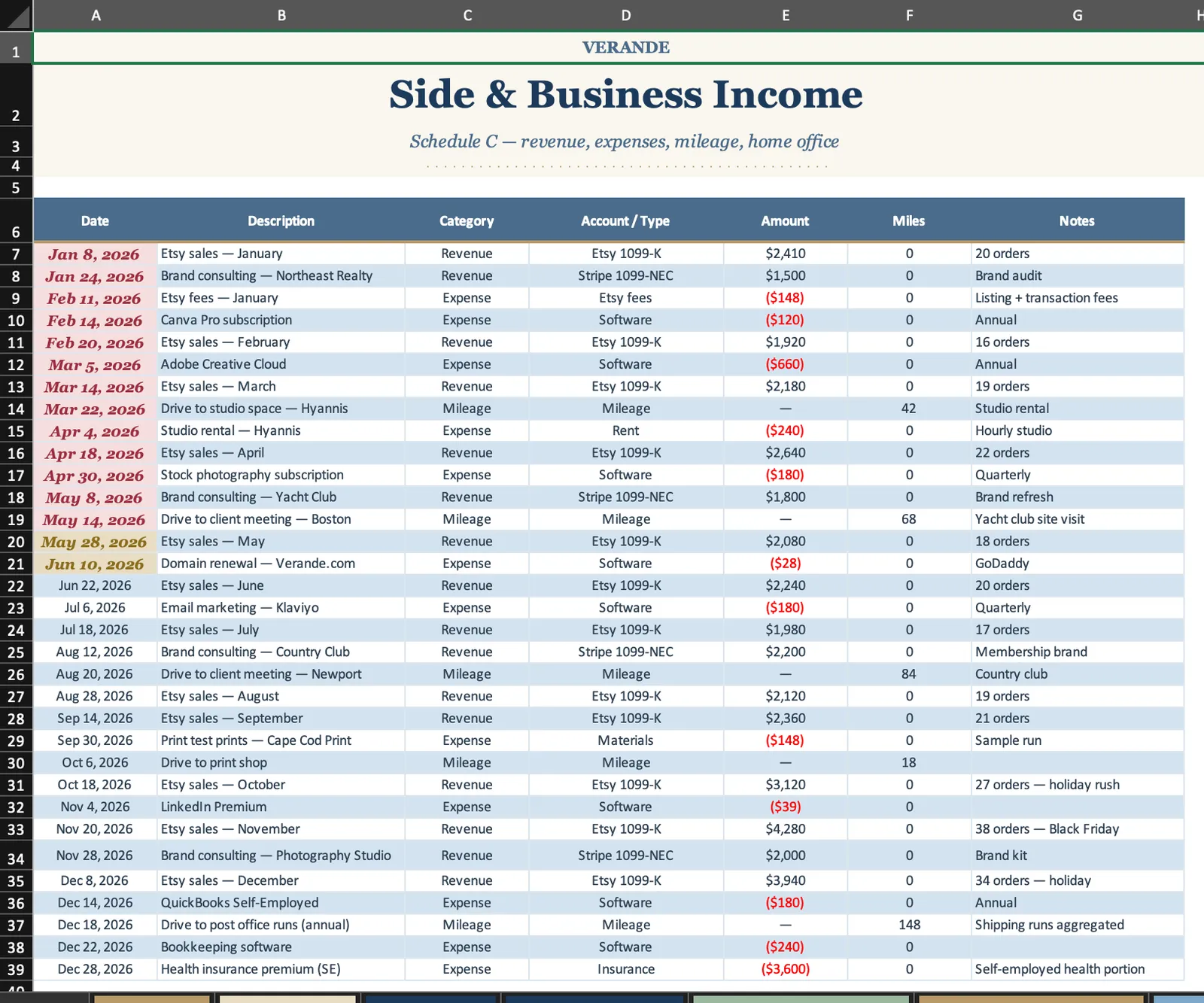Viewport: 1204px width, 1003px height.
Task: Select Drive to studio space — Hyannis cell
Action: (281, 409)
